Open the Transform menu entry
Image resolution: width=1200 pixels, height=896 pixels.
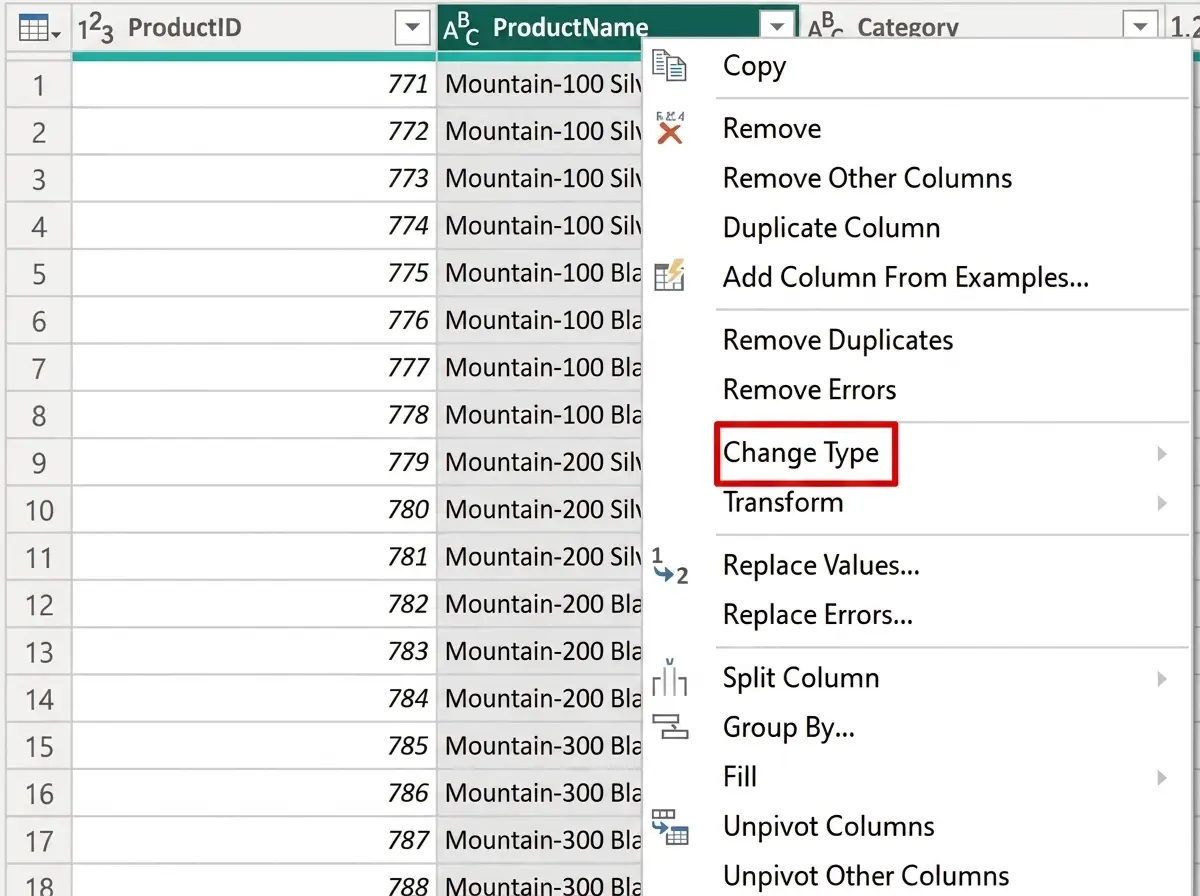(x=783, y=503)
